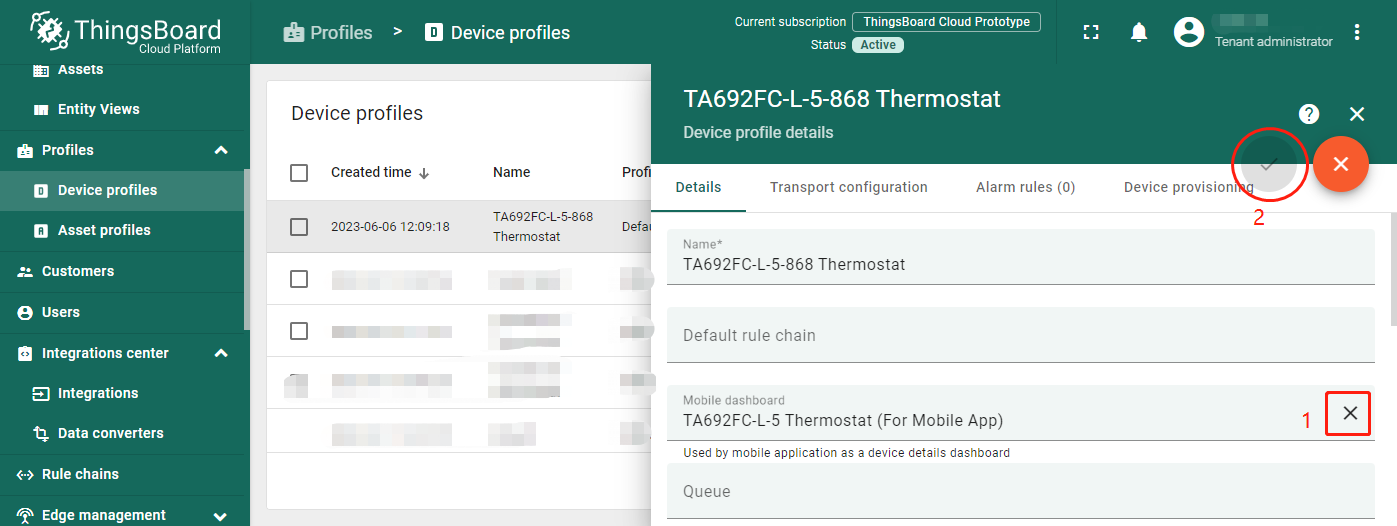Tick the TA692FC-L-5-868 Thermostat row checkbox

click(x=299, y=227)
